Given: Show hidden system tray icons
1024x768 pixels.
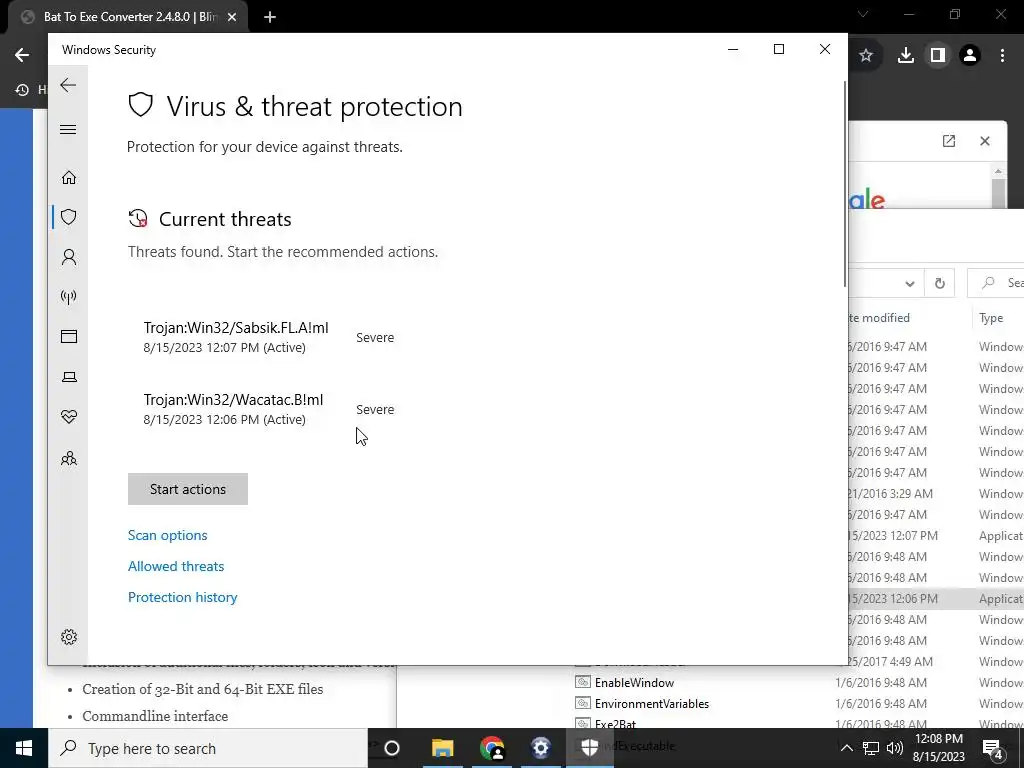Looking at the screenshot, I should tap(846, 748).
